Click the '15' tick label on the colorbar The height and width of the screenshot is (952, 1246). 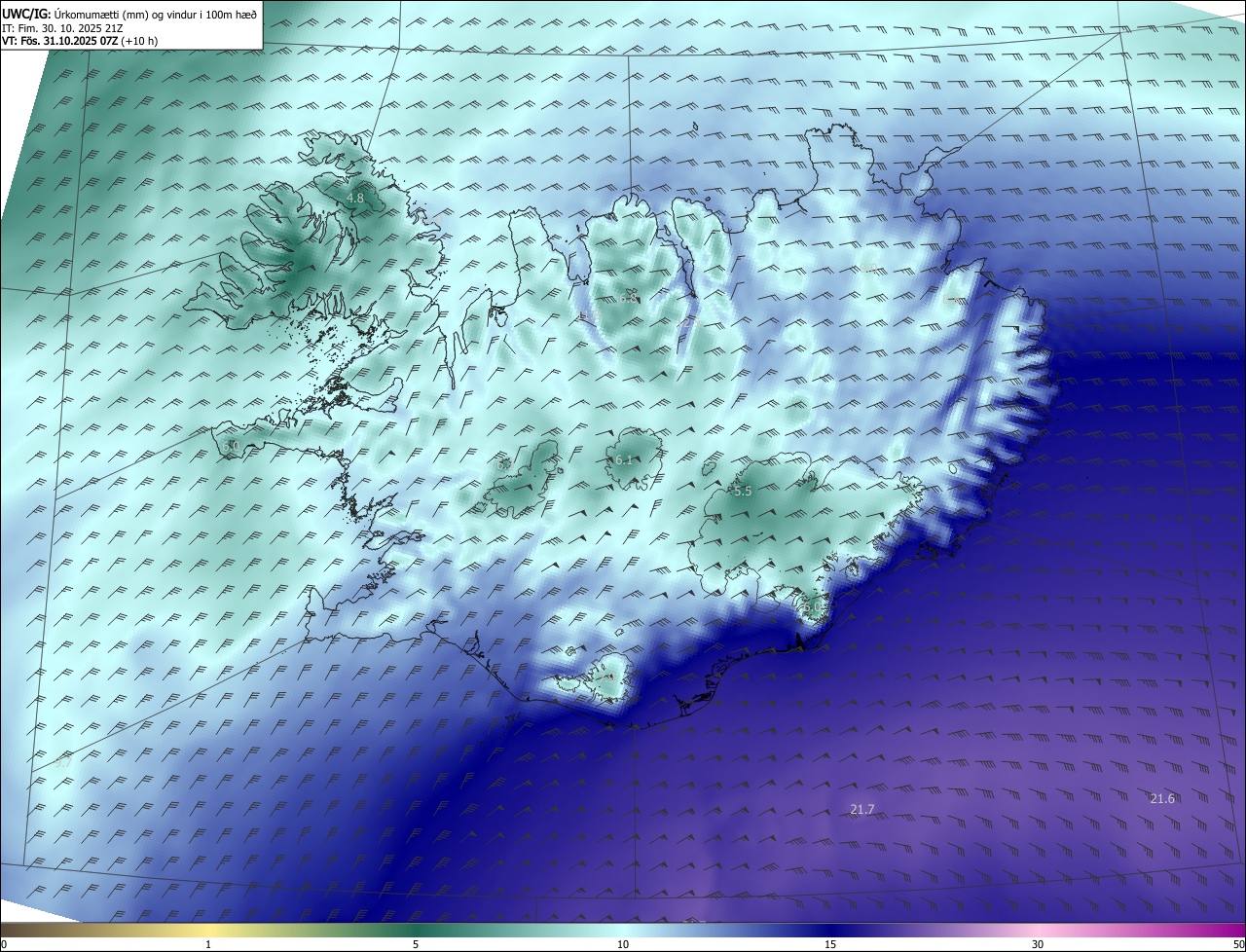coord(830,944)
